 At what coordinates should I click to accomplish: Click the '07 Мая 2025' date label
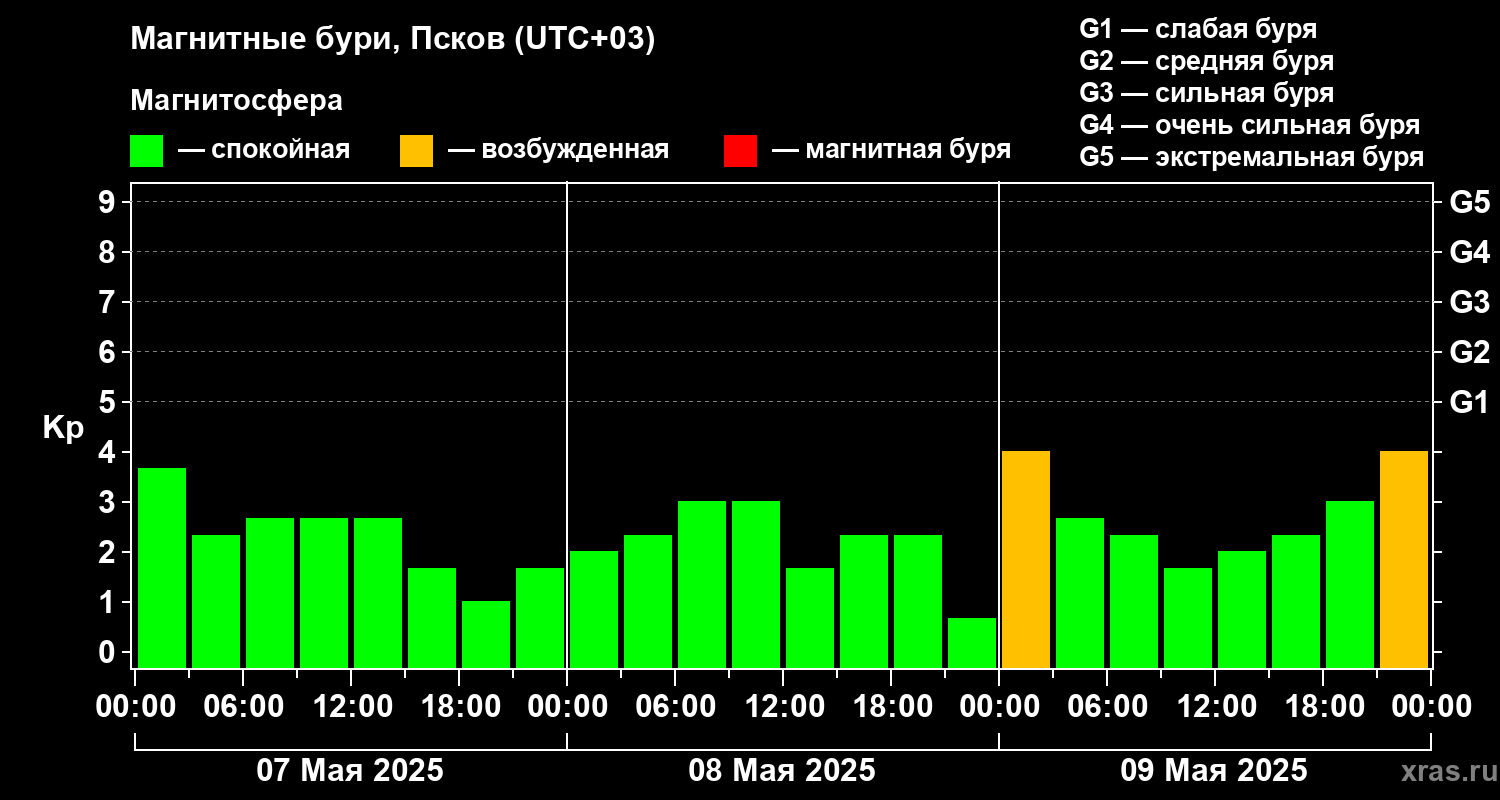tap(350, 771)
